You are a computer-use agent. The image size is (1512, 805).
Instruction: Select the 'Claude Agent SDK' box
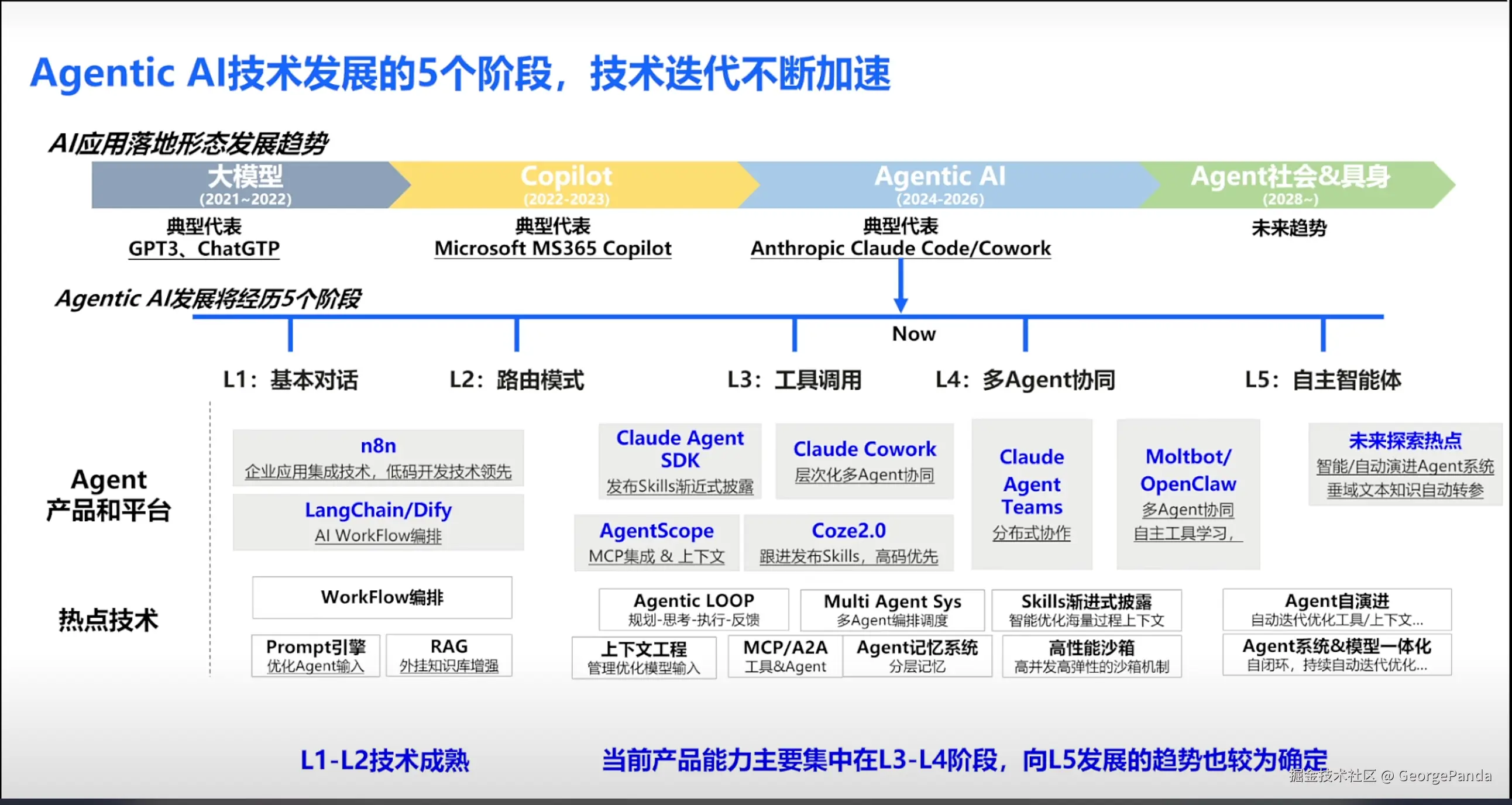coord(680,461)
